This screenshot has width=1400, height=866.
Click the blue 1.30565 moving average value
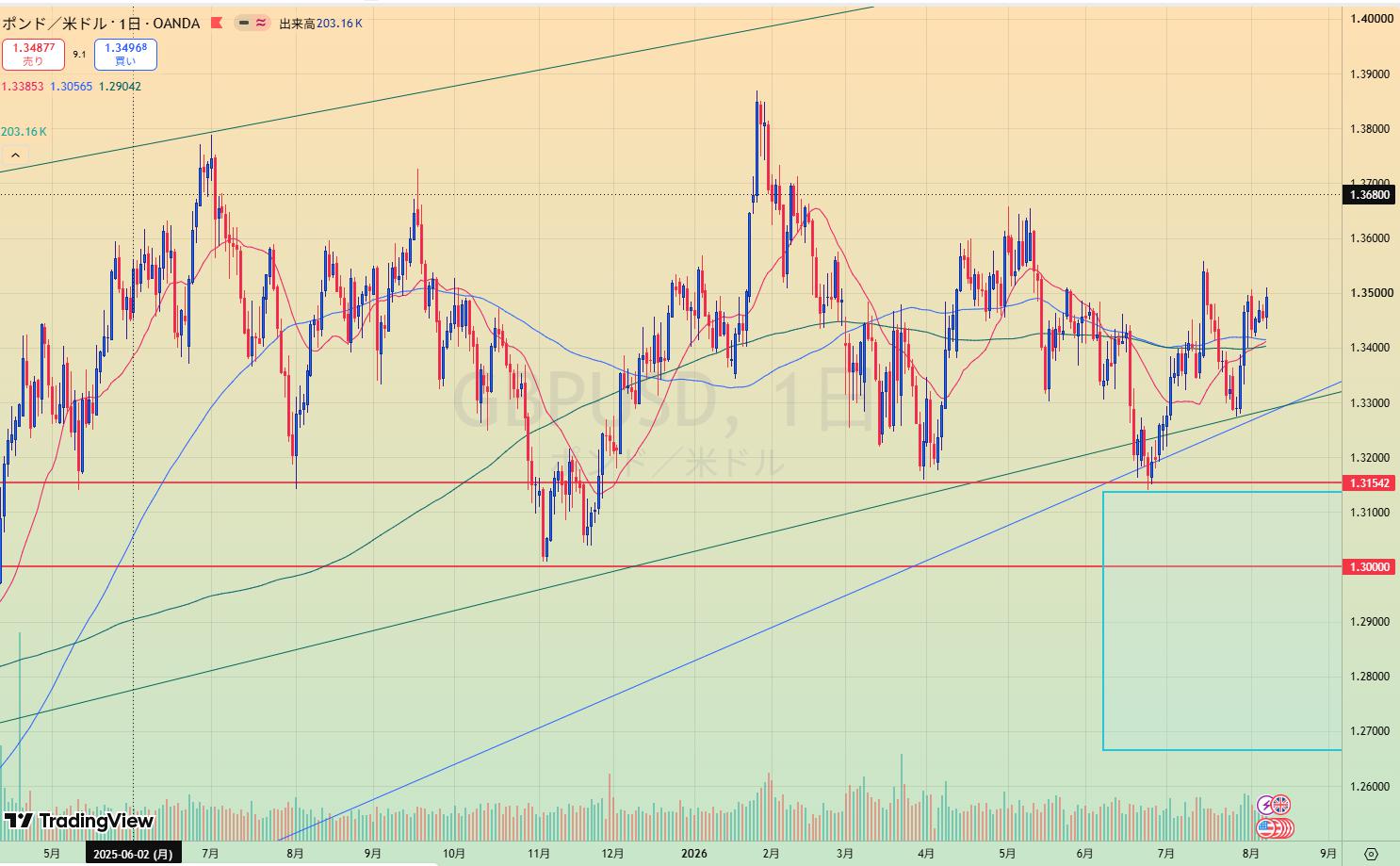(71, 86)
